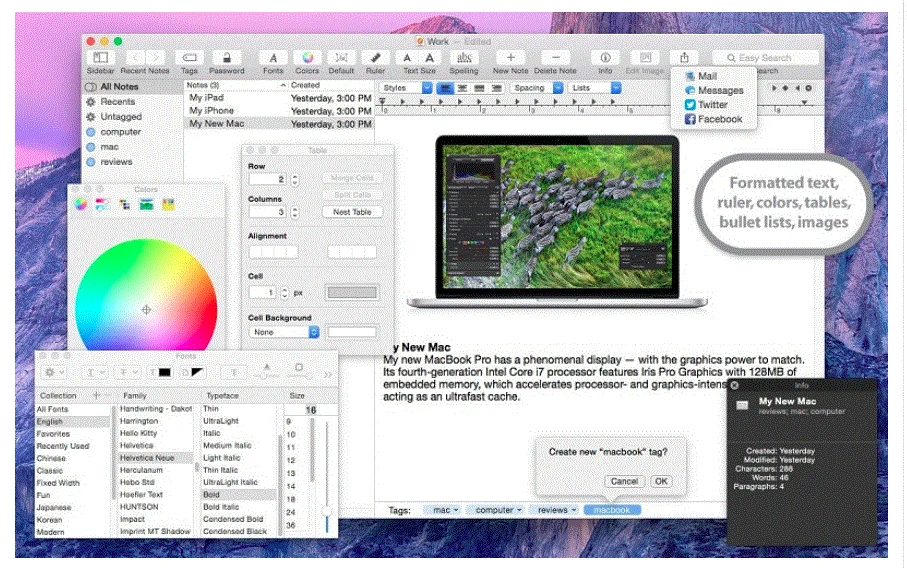Adjust the Columns count stepper
Screen dimensions: 907x568
tap(295, 212)
